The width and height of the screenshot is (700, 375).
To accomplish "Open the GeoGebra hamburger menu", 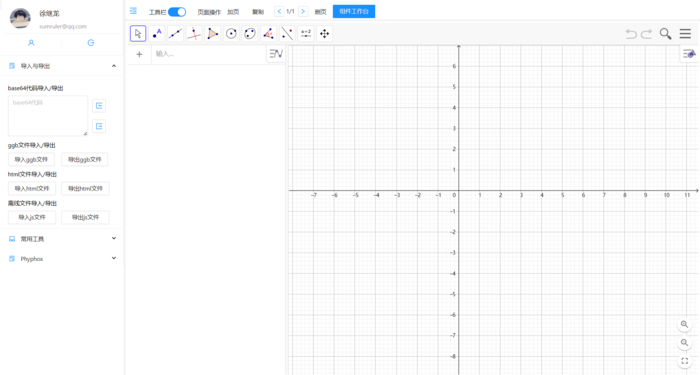I will (x=685, y=33).
